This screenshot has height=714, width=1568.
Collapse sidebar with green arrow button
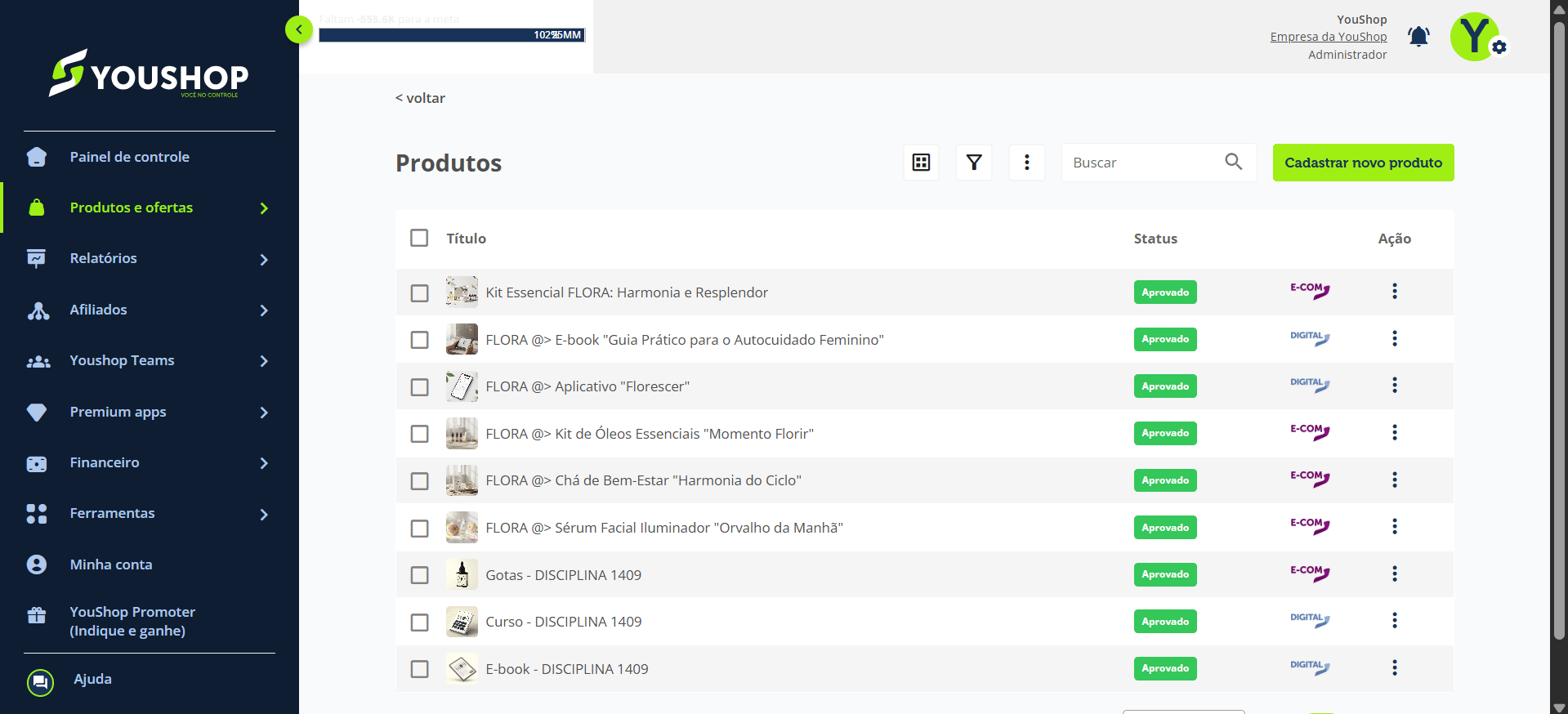299,29
